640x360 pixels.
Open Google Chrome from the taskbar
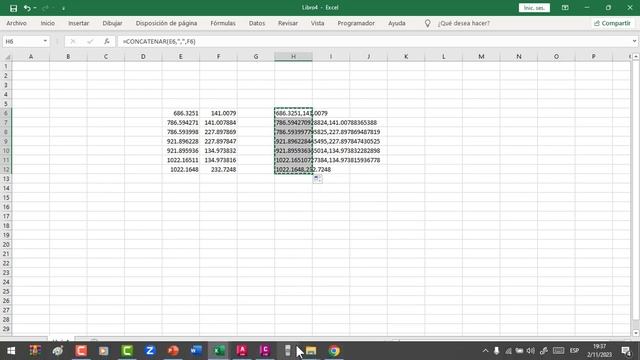334,351
